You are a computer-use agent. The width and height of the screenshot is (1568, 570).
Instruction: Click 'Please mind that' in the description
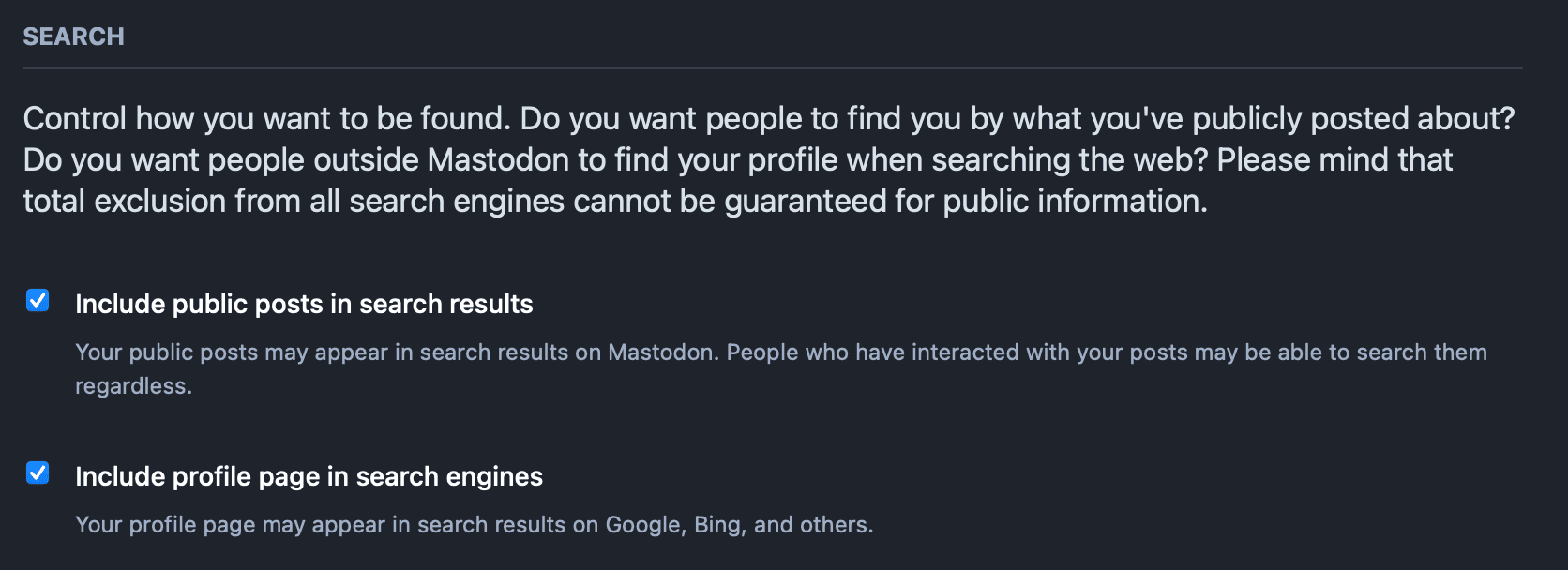point(1334,160)
